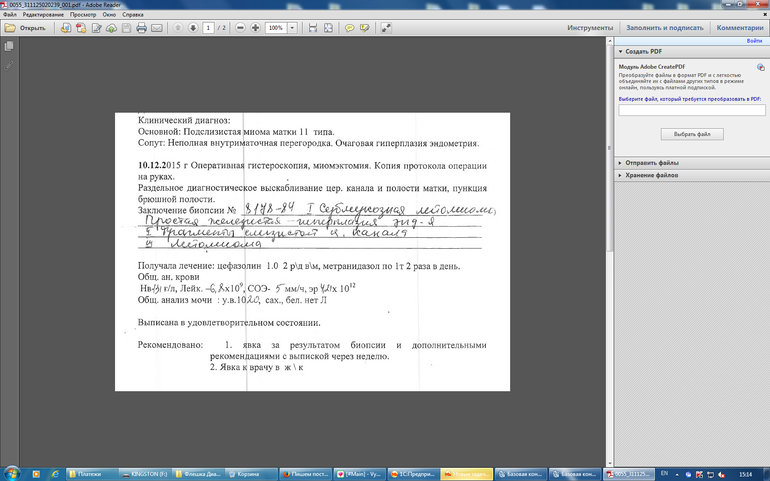Add a sticky note comment

tap(350, 28)
